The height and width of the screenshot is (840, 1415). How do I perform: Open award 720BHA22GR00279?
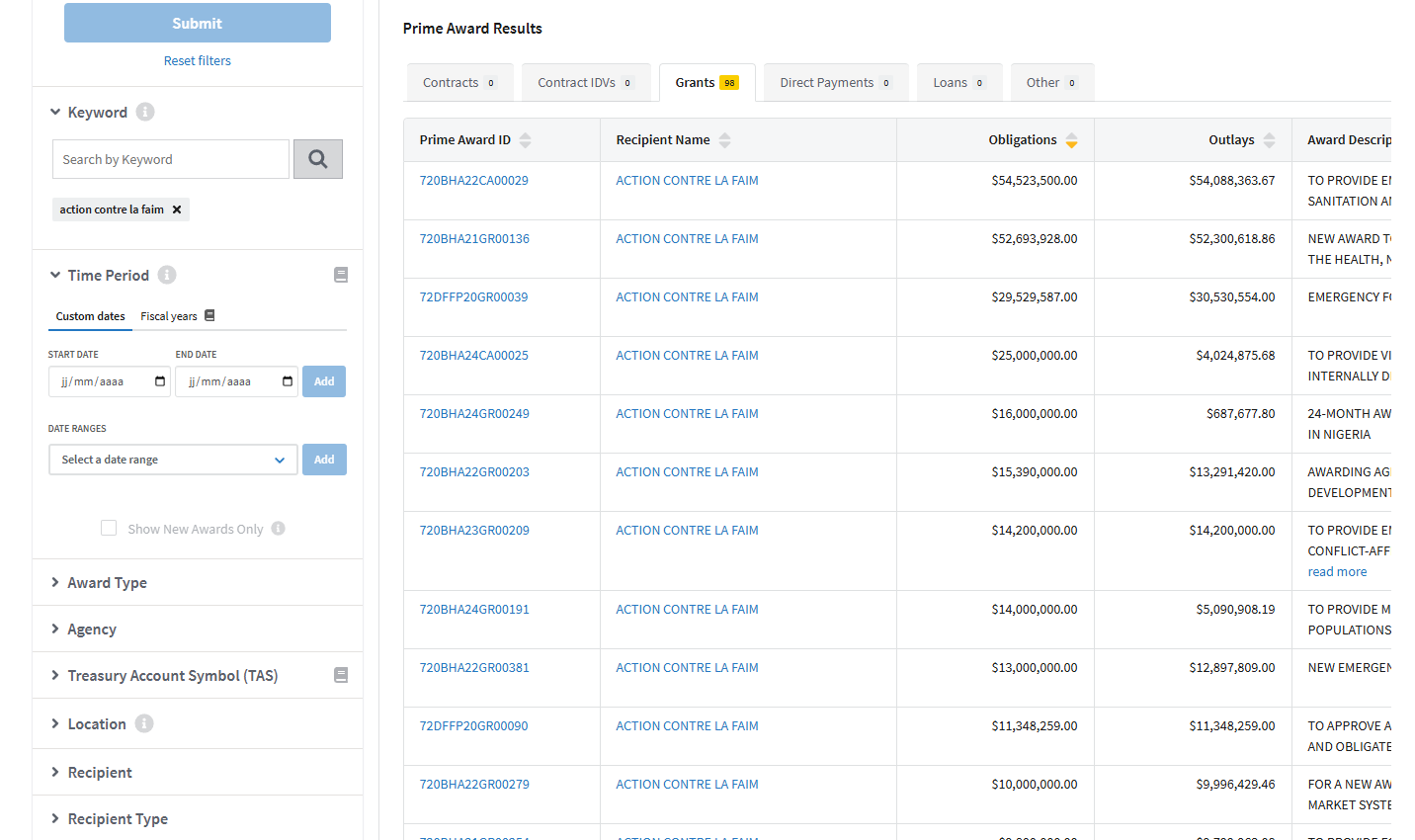[474, 784]
